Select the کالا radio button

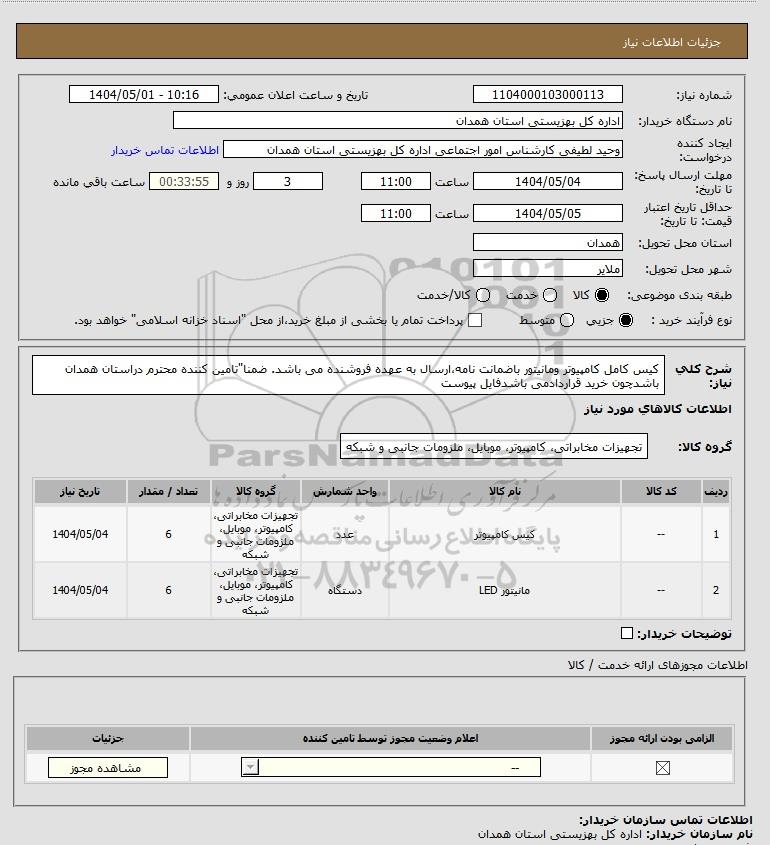[602, 295]
